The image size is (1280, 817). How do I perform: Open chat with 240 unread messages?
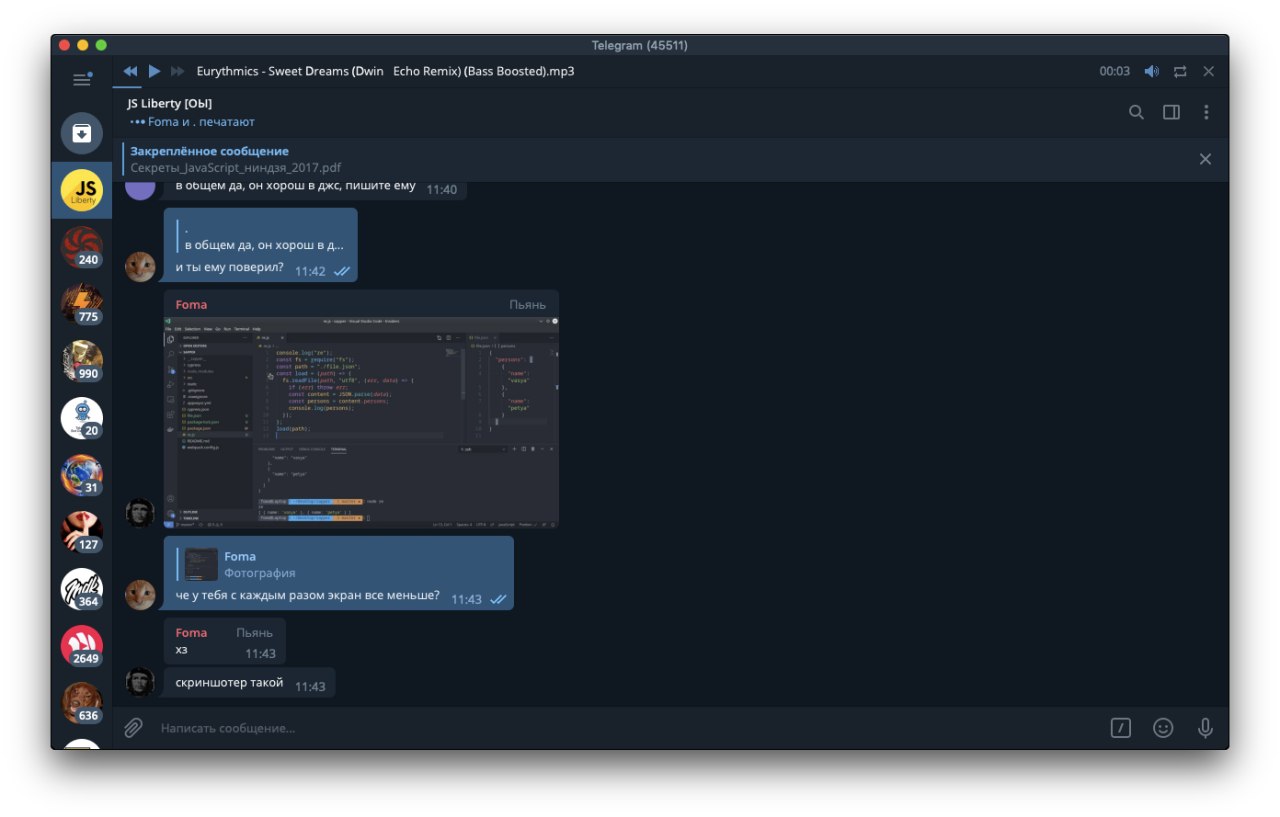point(82,247)
